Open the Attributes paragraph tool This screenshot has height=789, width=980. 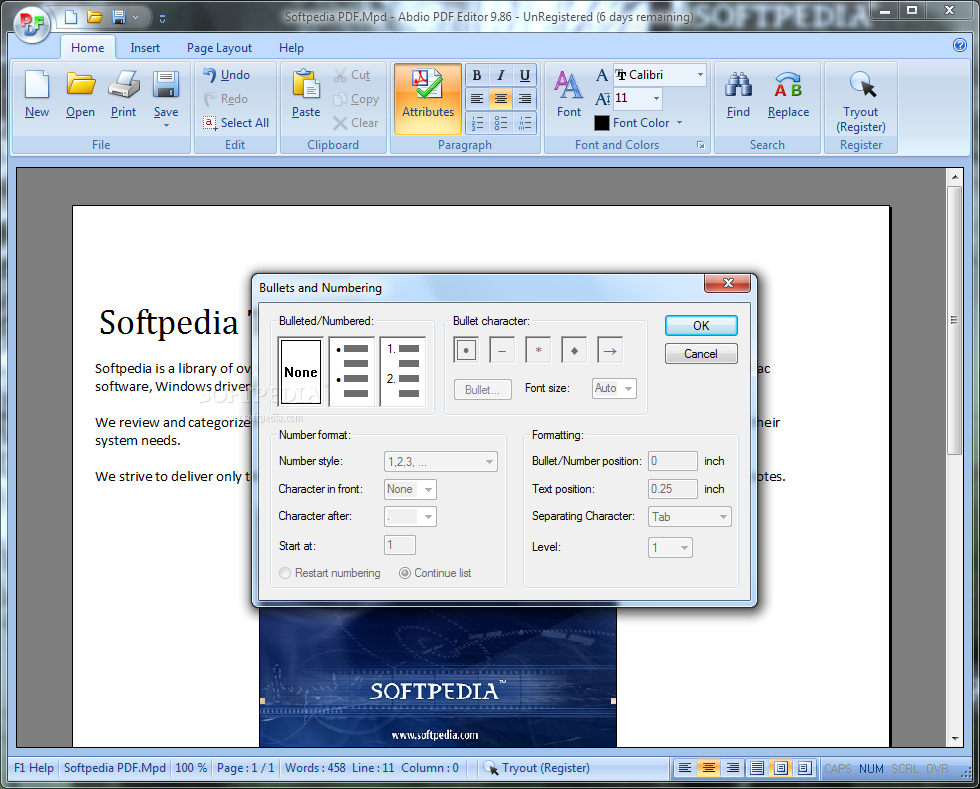(x=428, y=99)
